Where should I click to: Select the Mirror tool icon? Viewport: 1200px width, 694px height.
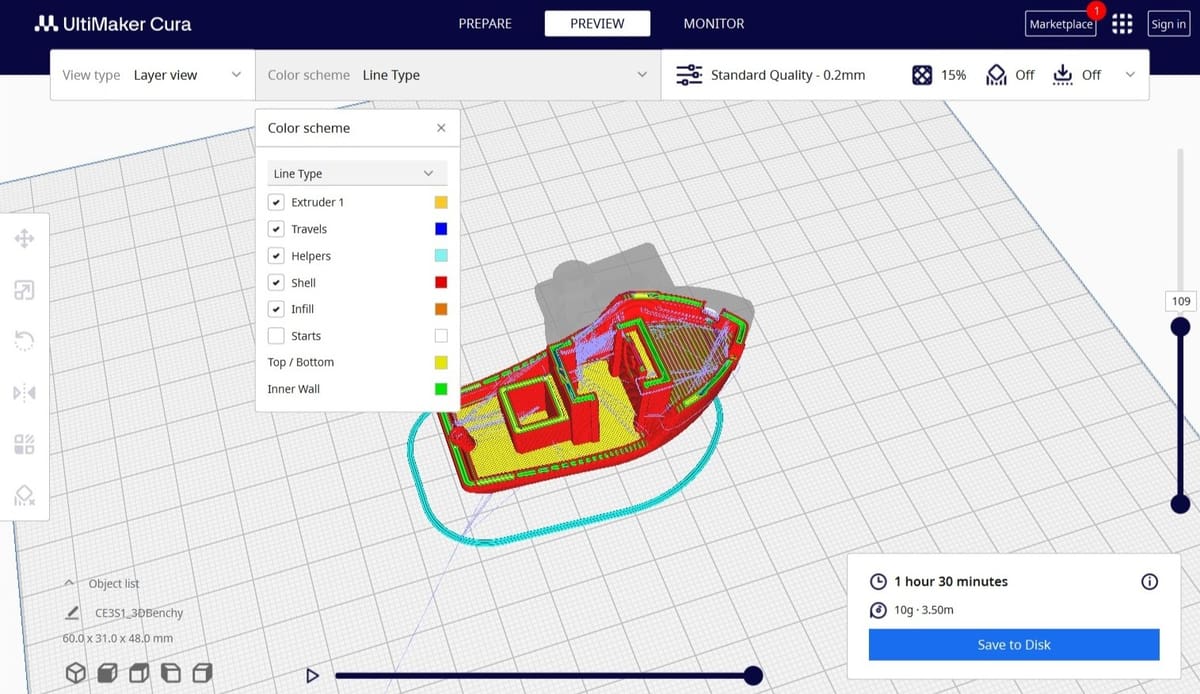point(25,393)
